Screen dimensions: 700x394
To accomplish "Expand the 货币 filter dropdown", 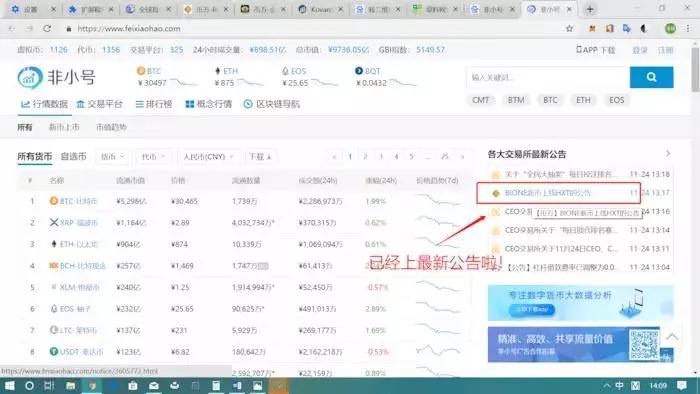I will 112,157.
